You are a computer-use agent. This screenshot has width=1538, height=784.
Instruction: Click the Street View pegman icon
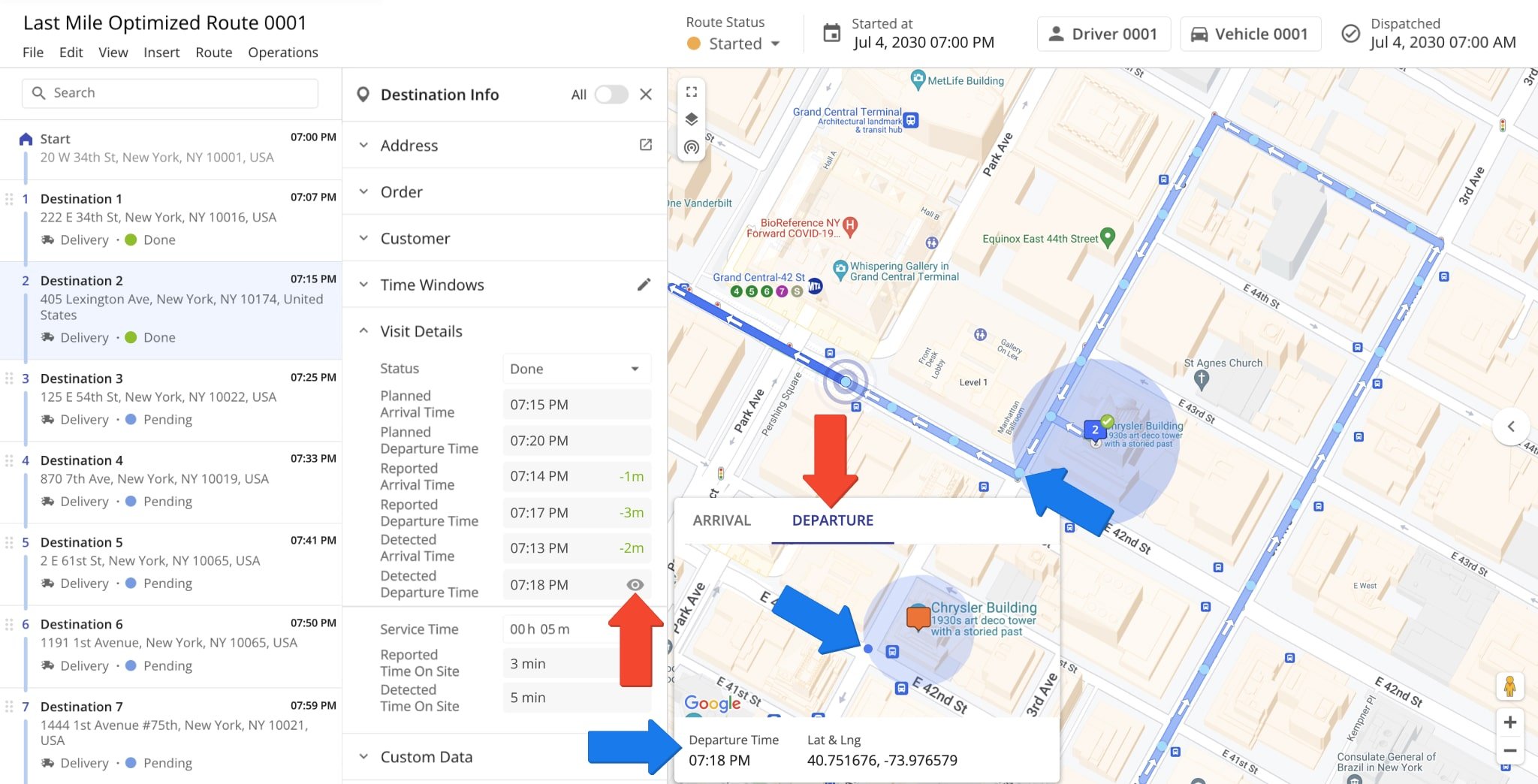(x=1509, y=686)
